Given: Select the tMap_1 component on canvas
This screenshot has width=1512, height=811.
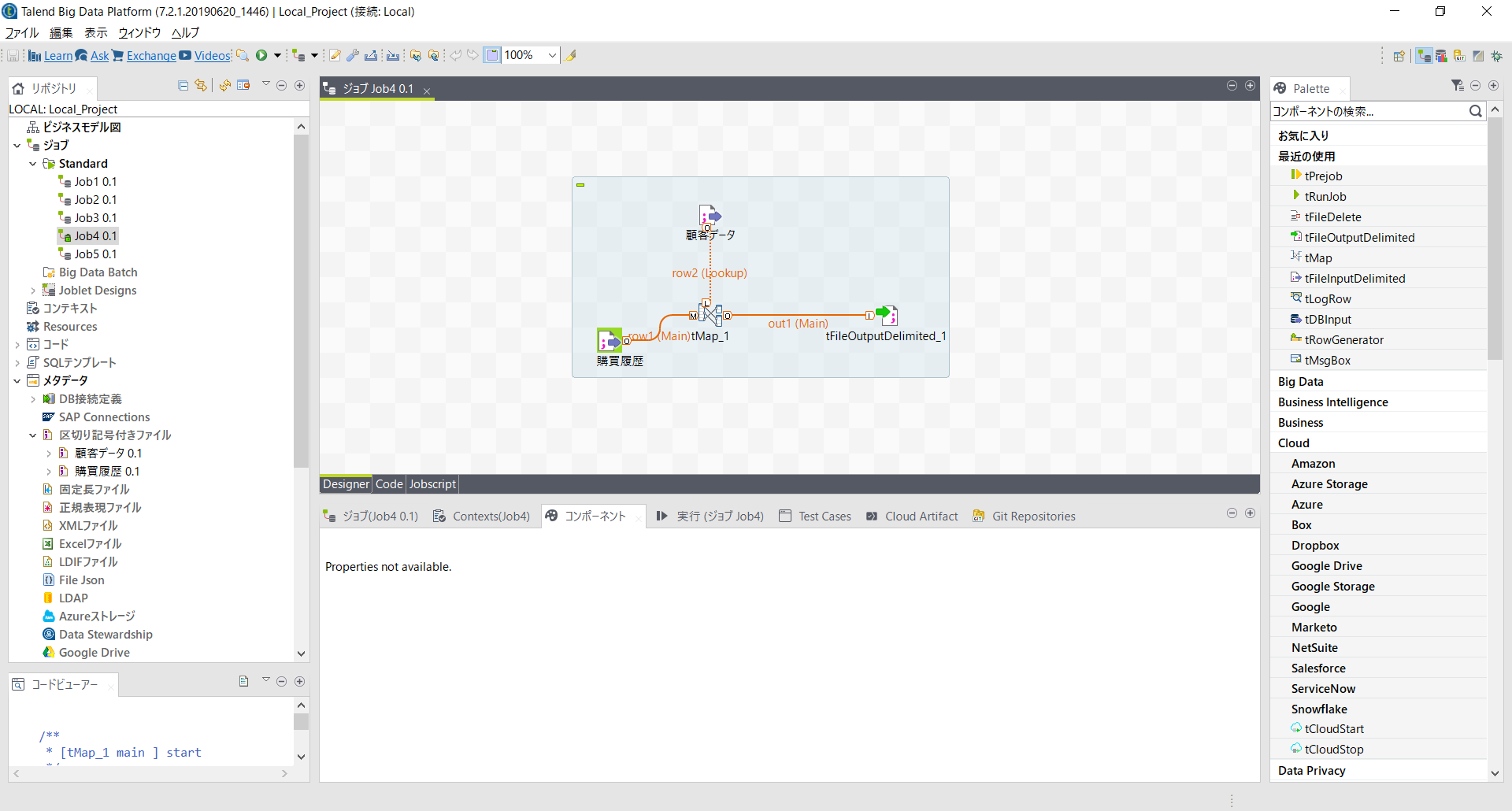Looking at the screenshot, I should tap(710, 315).
